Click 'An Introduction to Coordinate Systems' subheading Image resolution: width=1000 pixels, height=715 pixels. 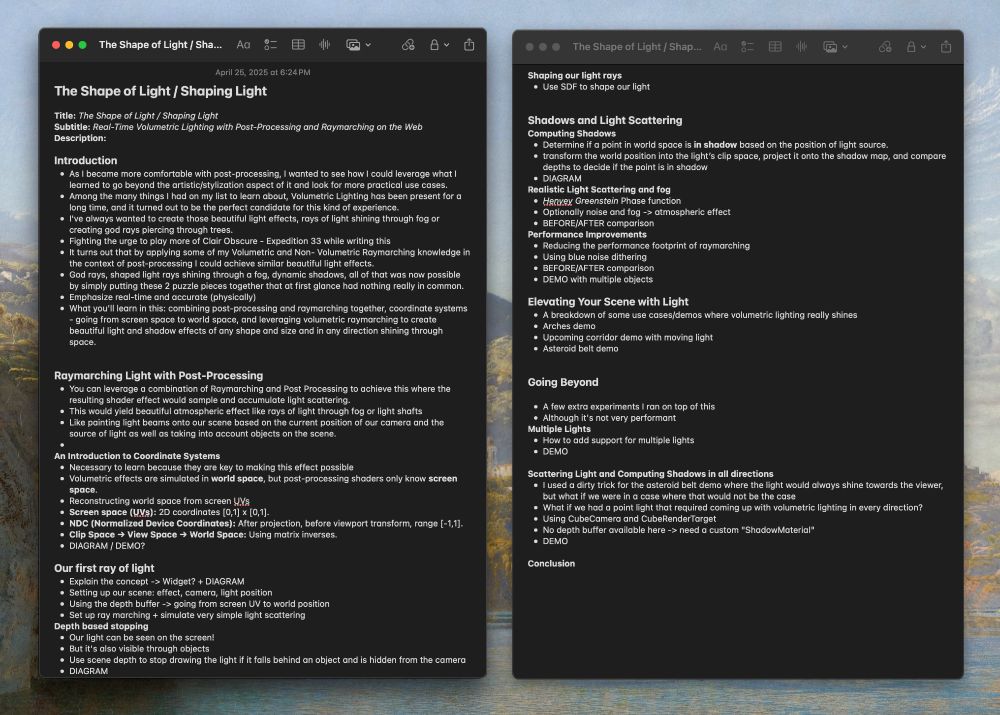[136, 456]
